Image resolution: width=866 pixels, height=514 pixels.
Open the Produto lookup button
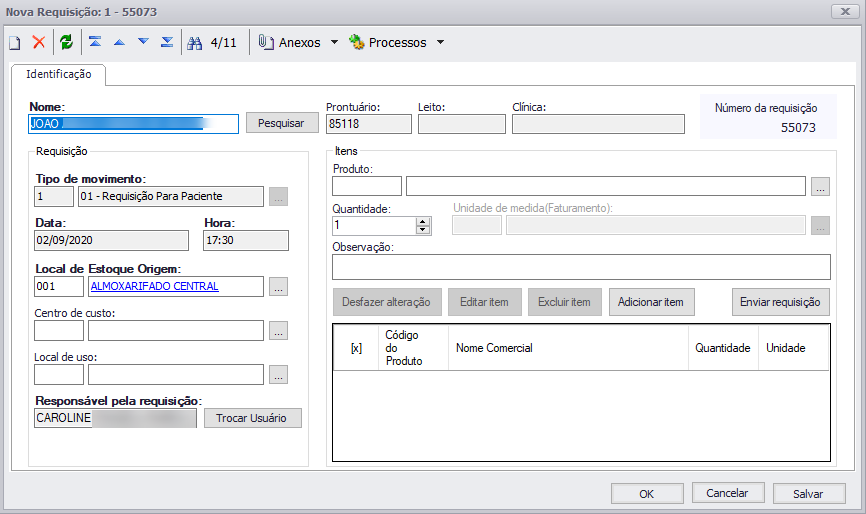pos(820,187)
